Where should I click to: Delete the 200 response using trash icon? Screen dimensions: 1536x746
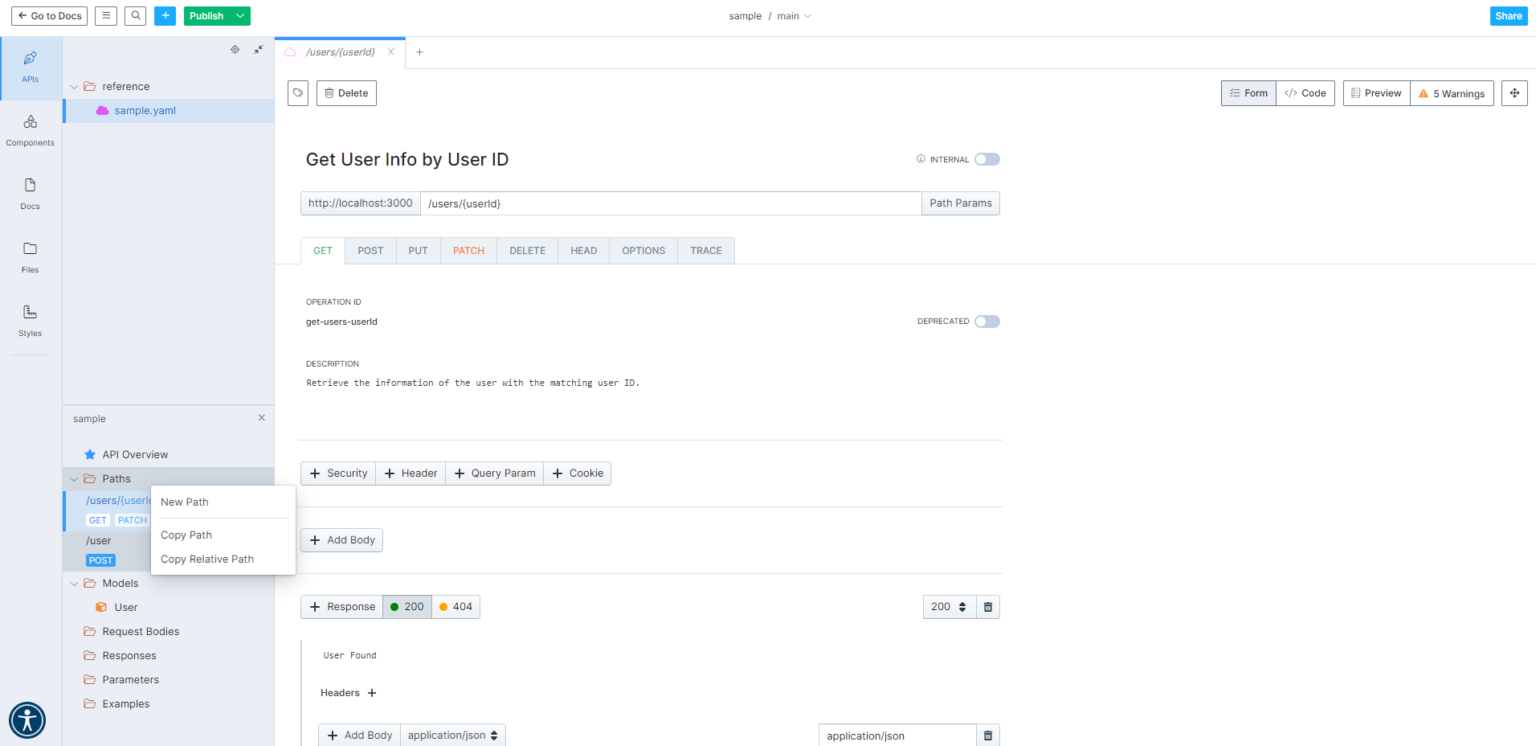point(988,607)
